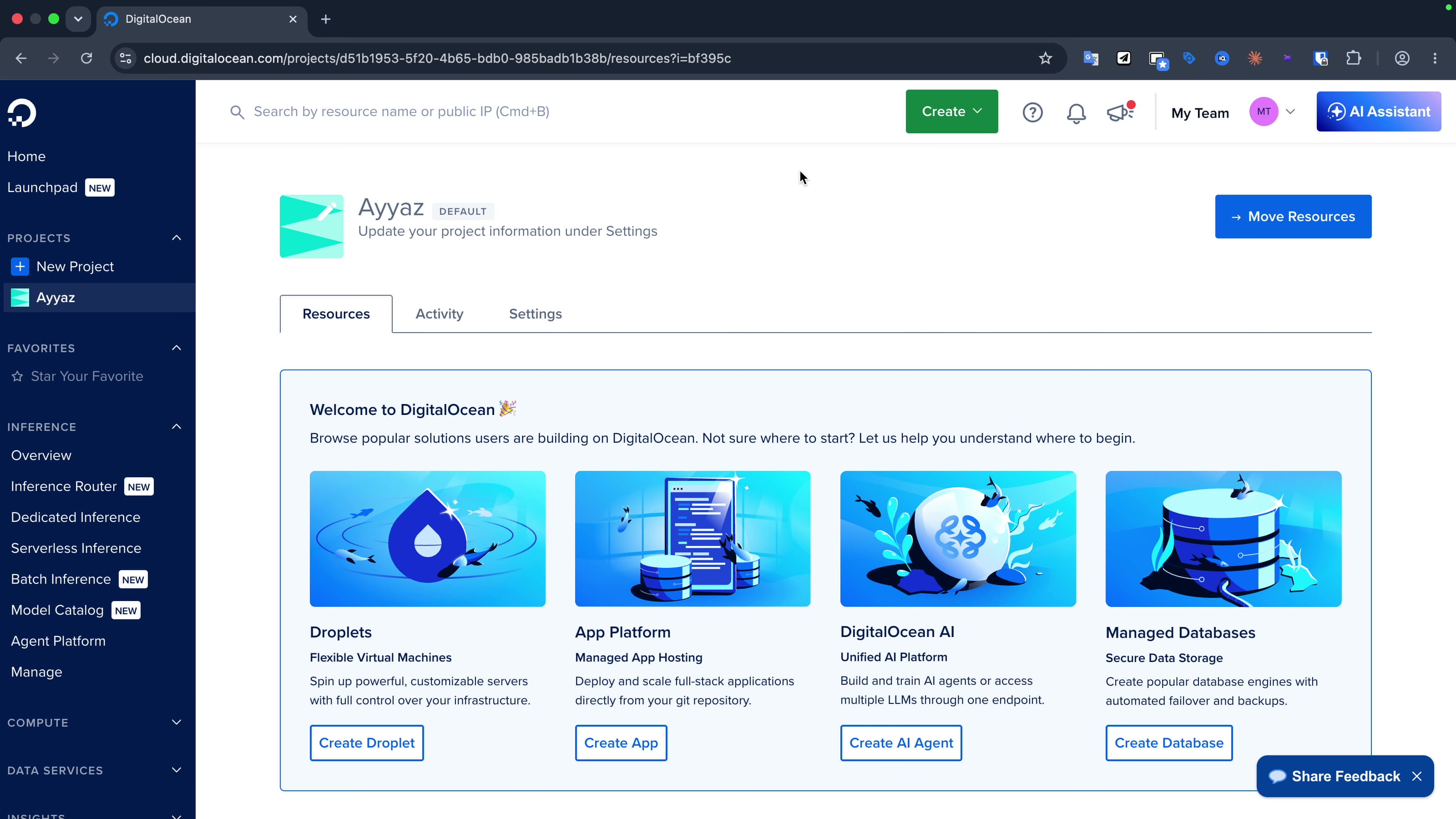
Task: Go back in browser history
Action: [x=21, y=58]
